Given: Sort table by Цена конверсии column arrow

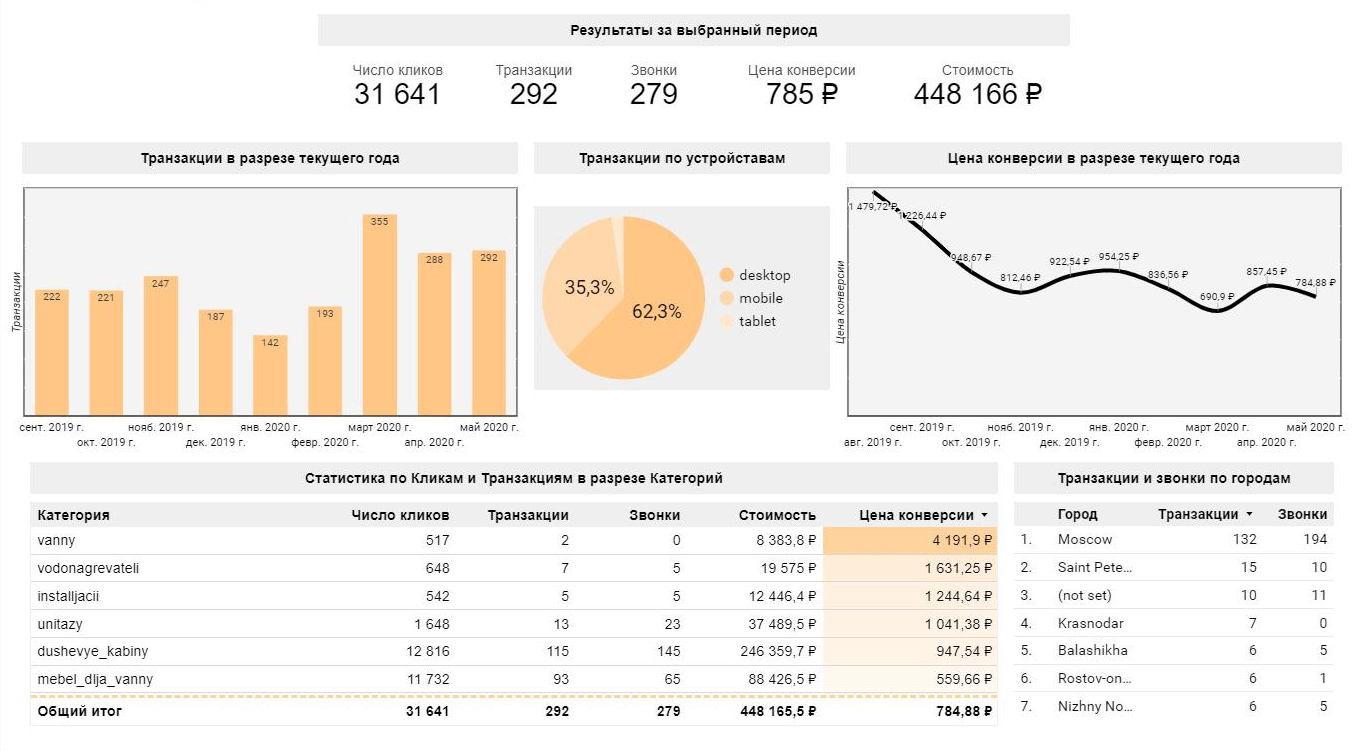Looking at the screenshot, I should 985,515.
